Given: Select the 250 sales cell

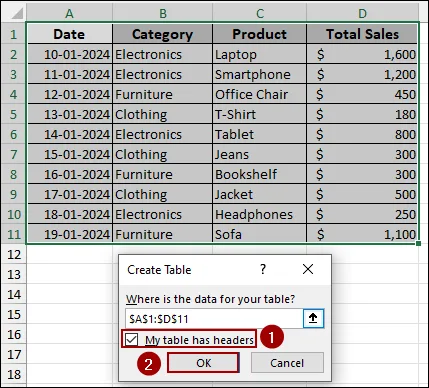Looking at the screenshot, I should (x=362, y=214).
